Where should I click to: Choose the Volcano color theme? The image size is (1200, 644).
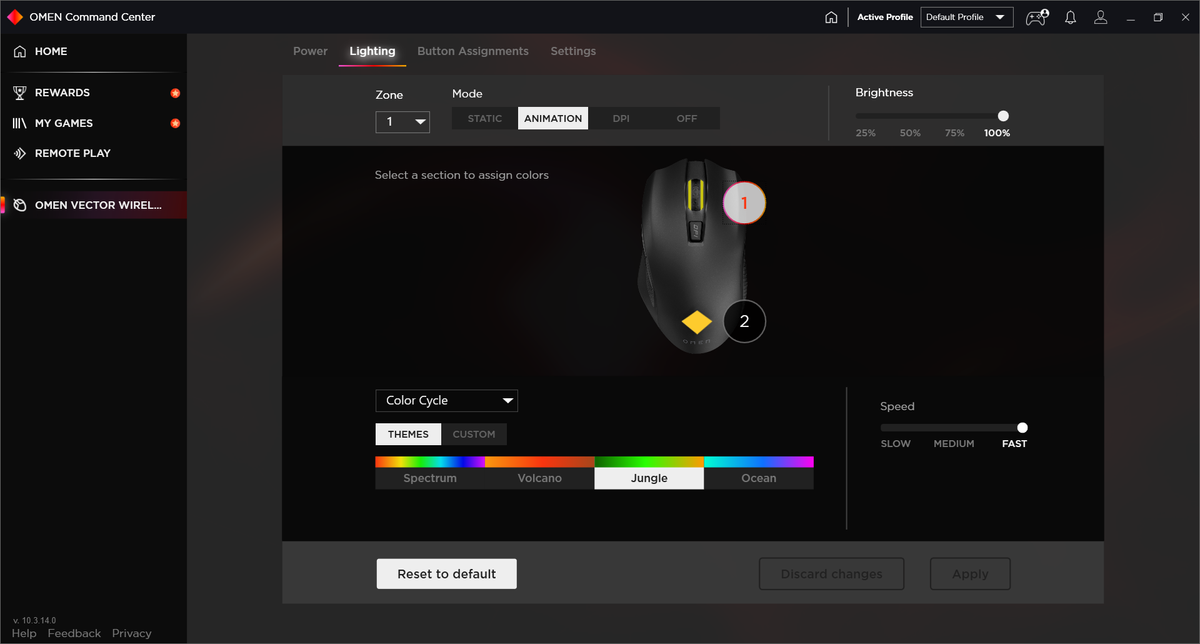[x=540, y=473]
